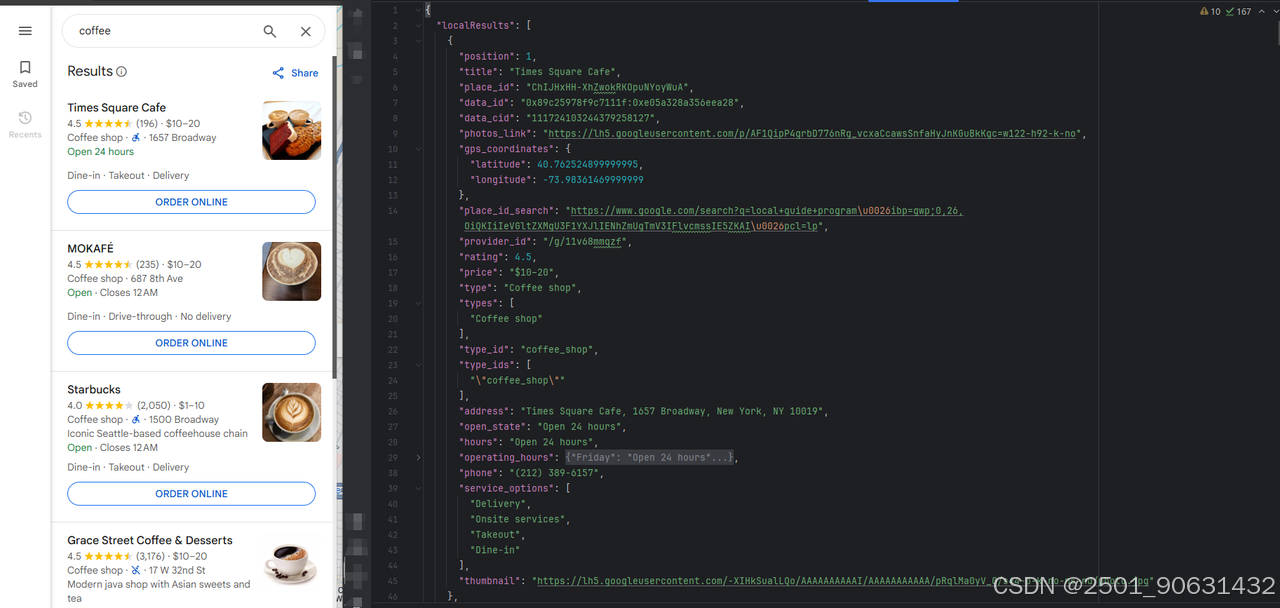Click line number 26 in the gutter

(394, 411)
